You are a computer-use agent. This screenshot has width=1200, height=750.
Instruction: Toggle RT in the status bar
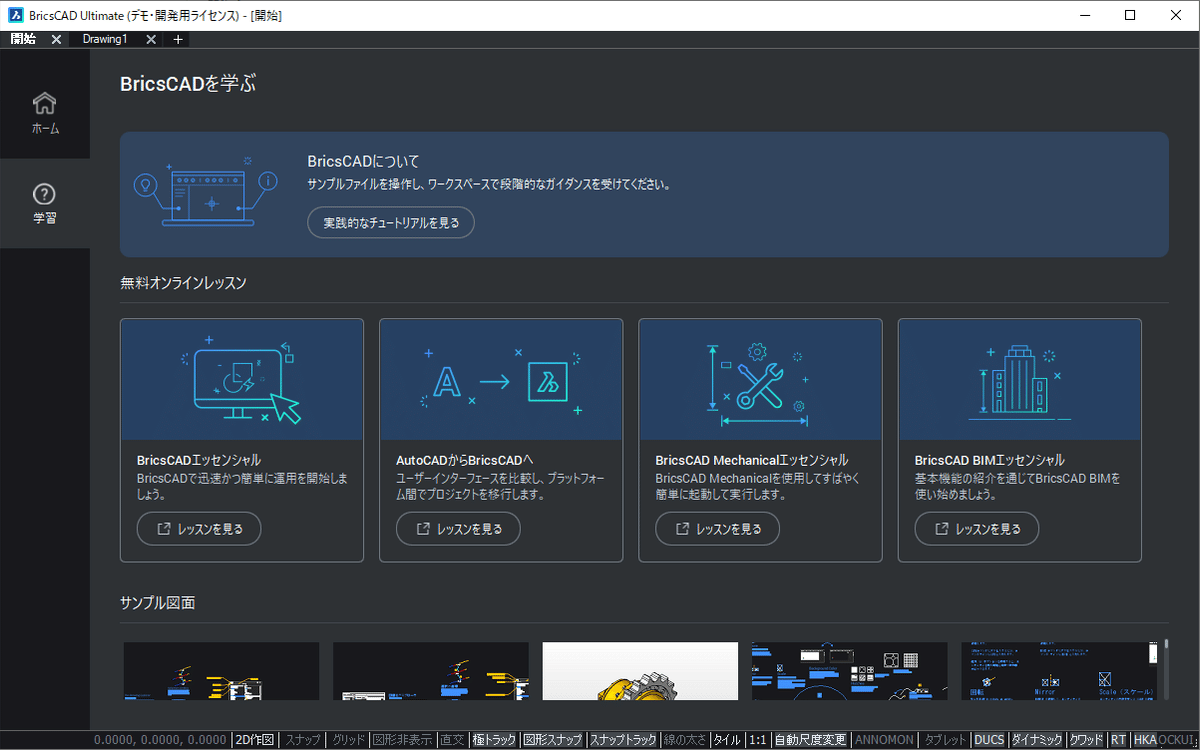1118,740
